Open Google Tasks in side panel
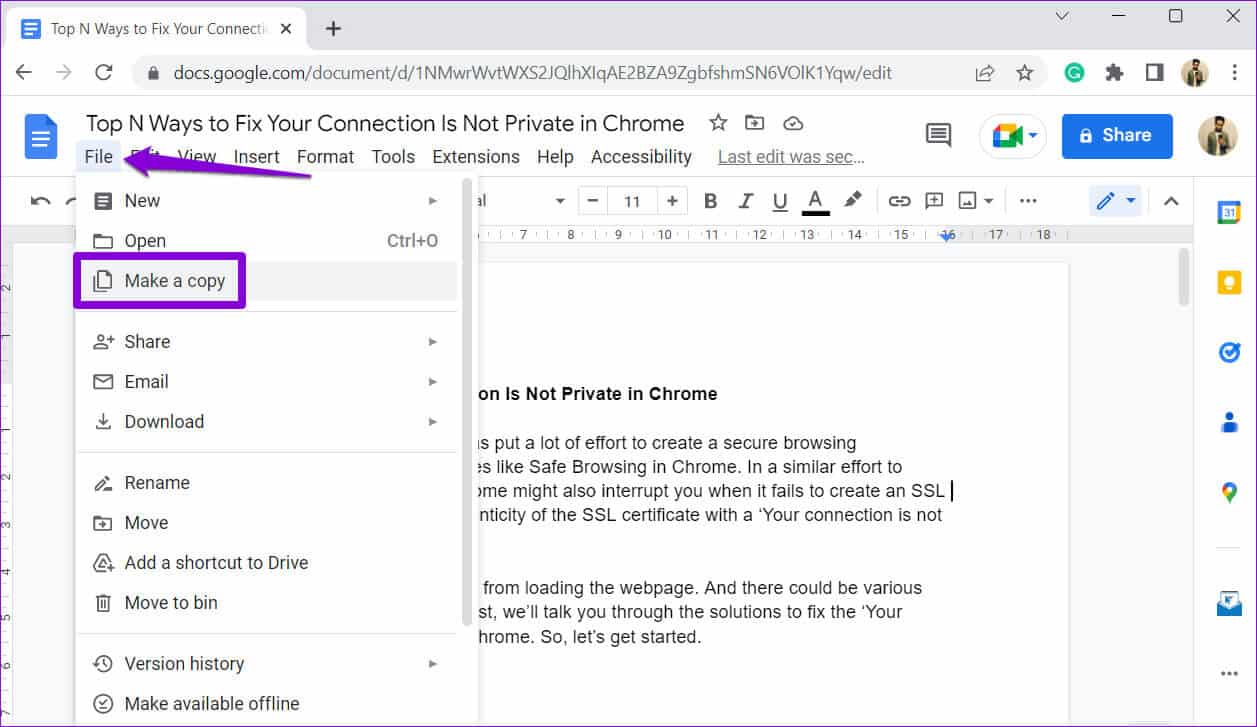 [x=1229, y=352]
